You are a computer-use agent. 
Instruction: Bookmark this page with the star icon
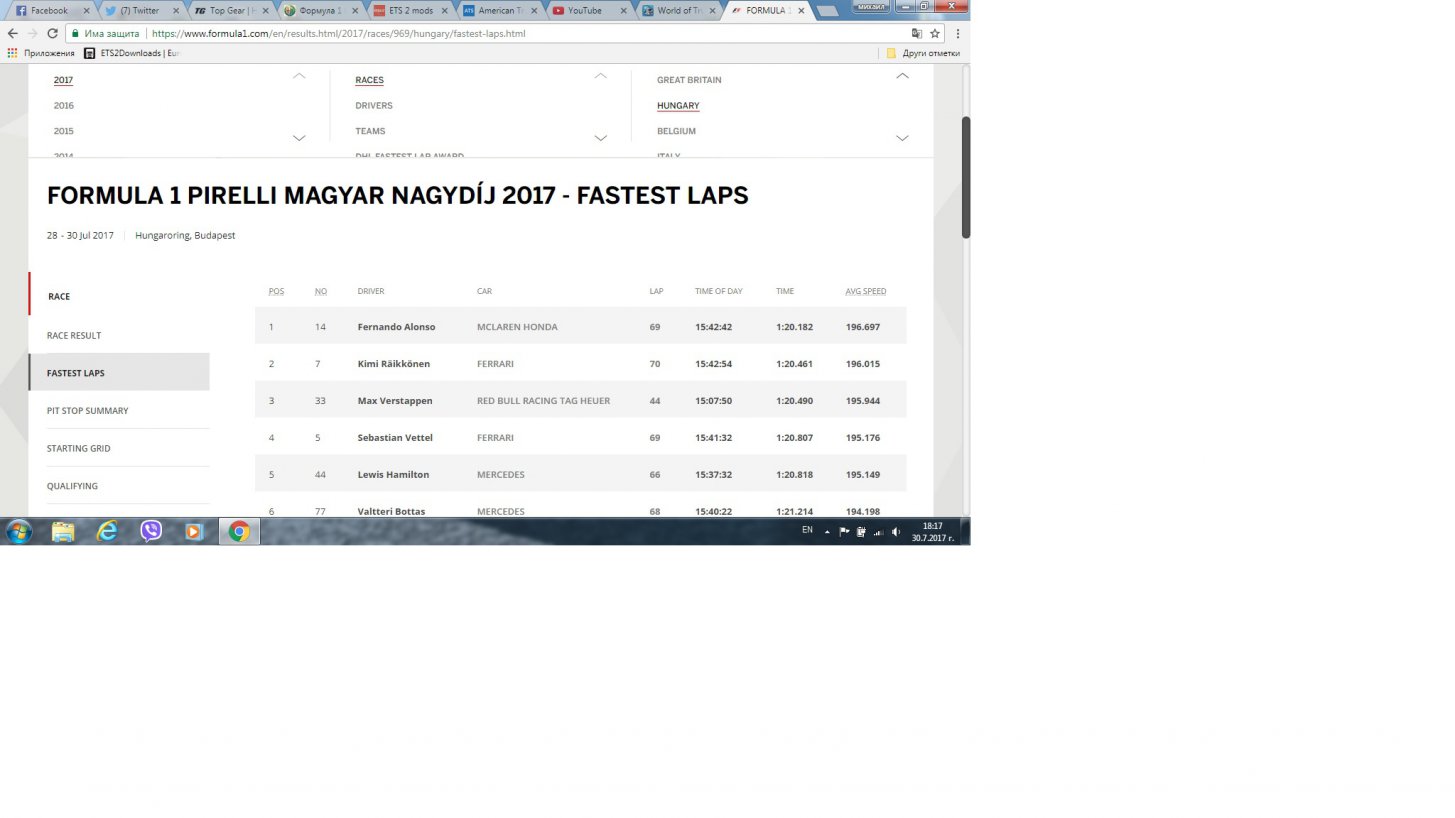[x=935, y=33]
